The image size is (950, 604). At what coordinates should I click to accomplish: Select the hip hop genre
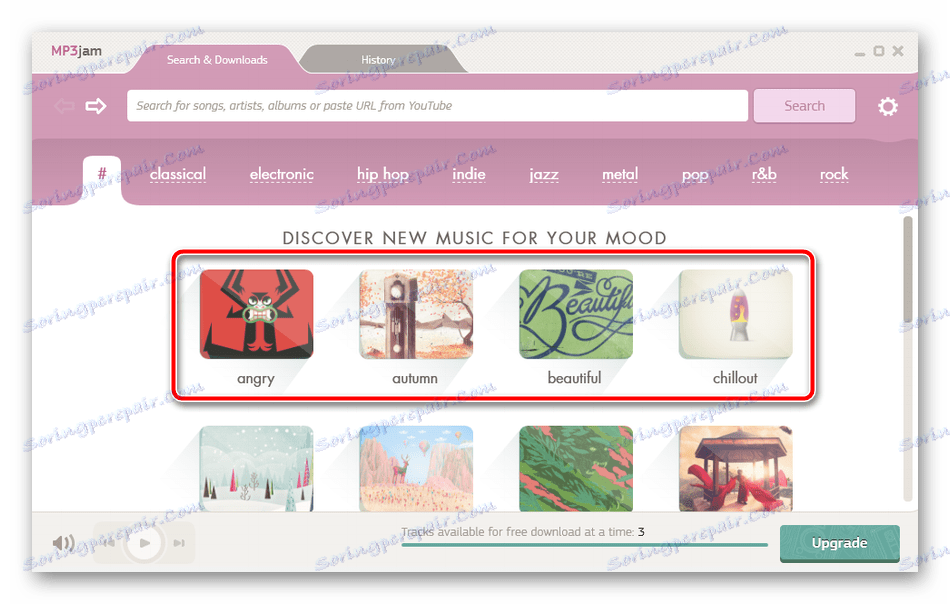[383, 175]
